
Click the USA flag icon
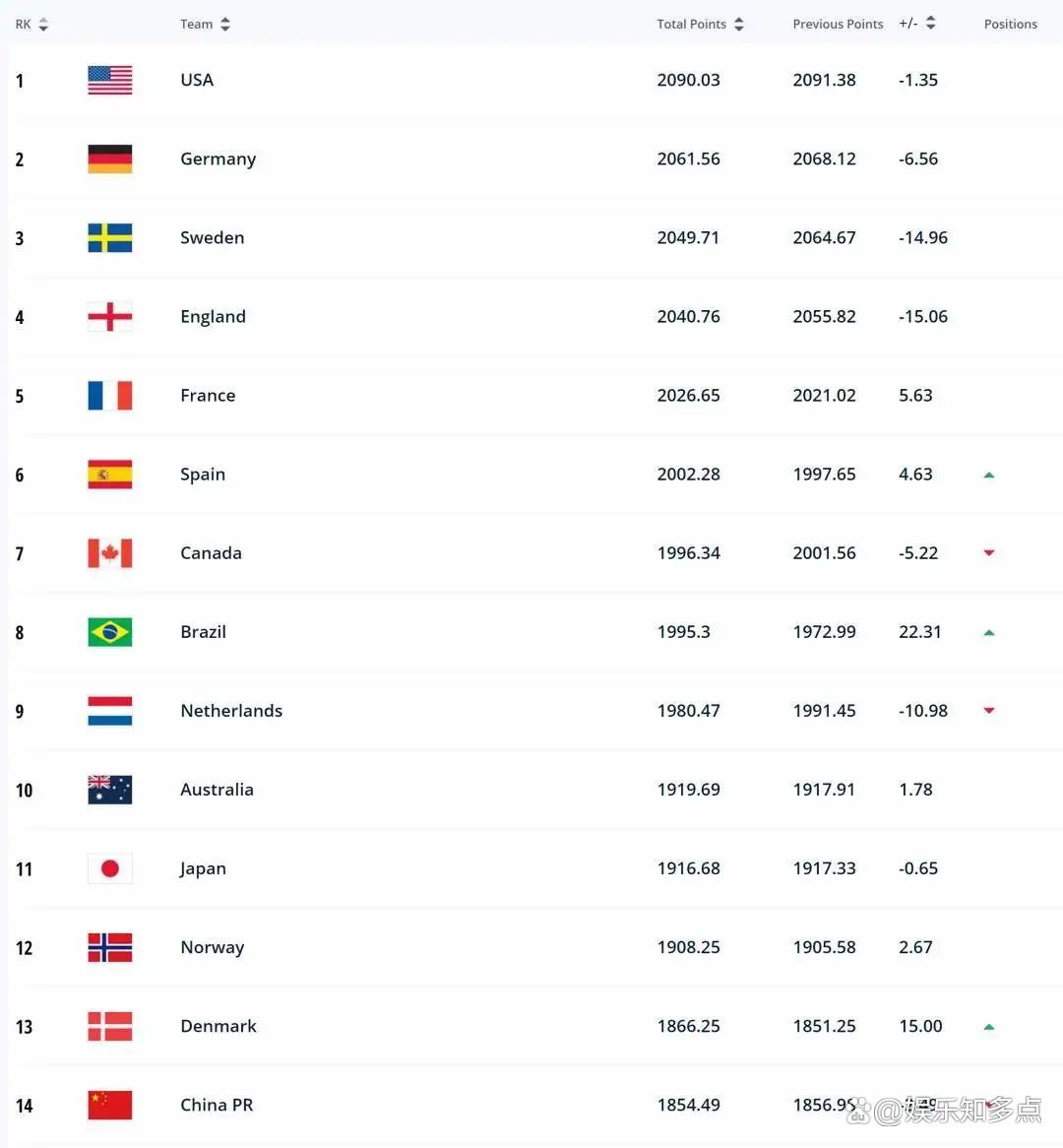click(110, 80)
